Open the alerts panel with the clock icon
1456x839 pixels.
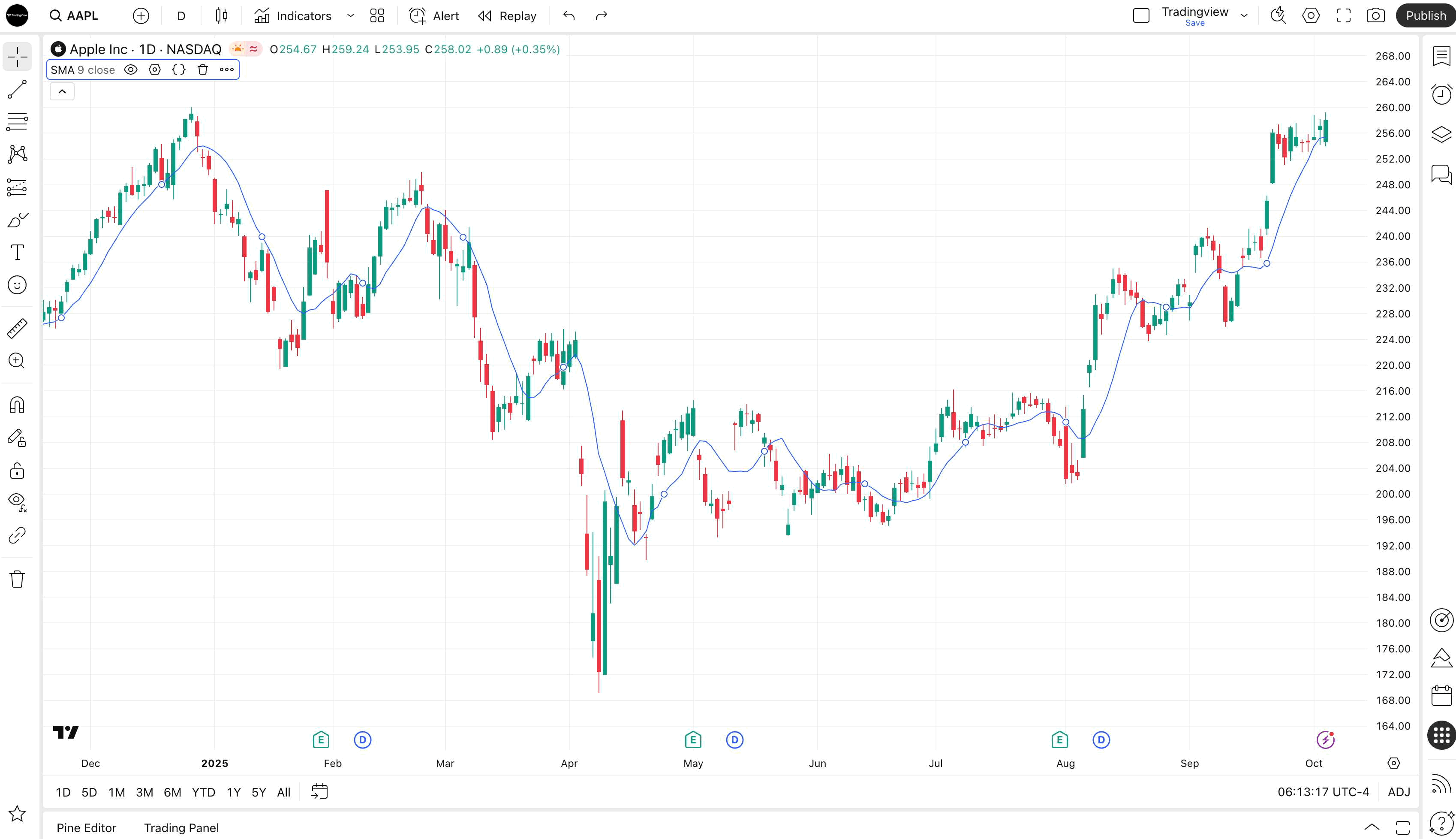[1441, 94]
